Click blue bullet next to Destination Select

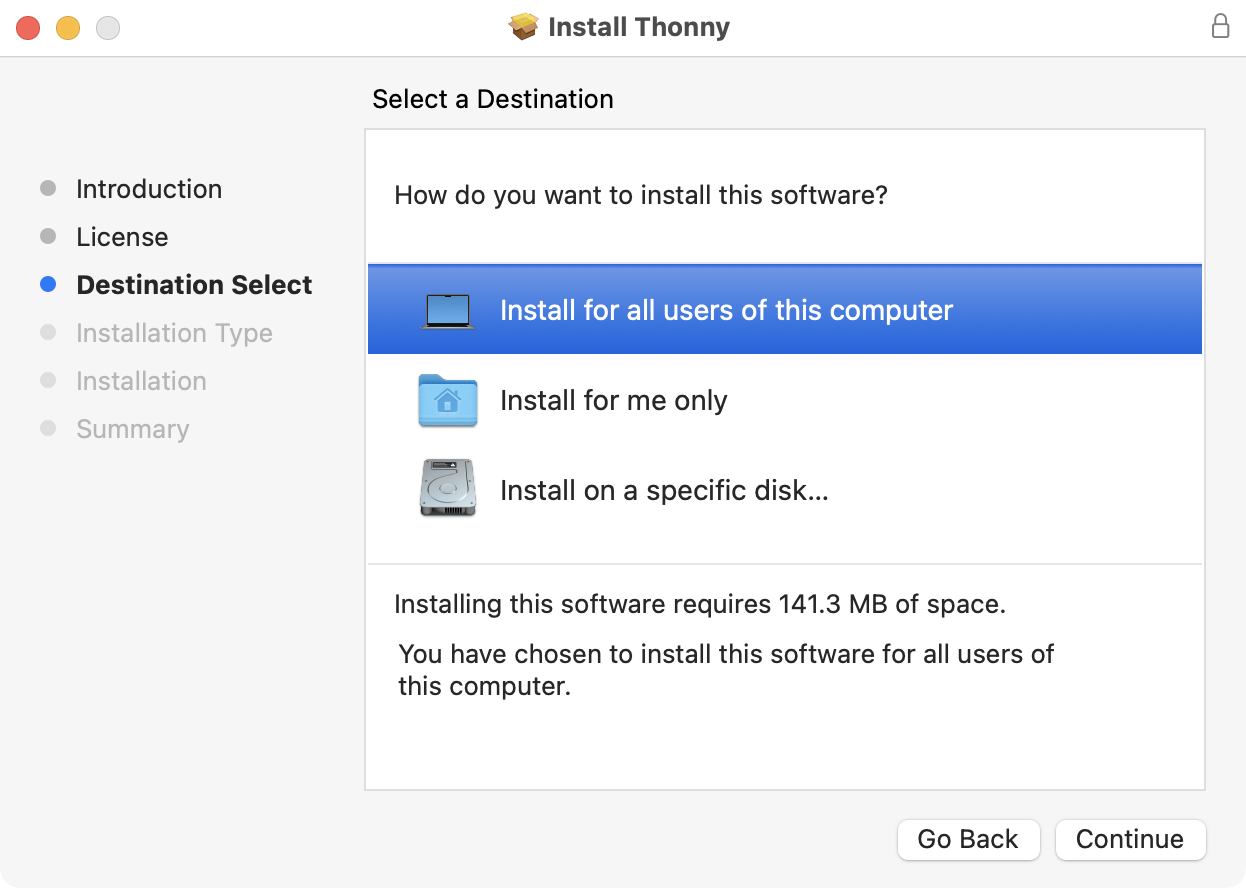pyautogui.click(x=48, y=285)
